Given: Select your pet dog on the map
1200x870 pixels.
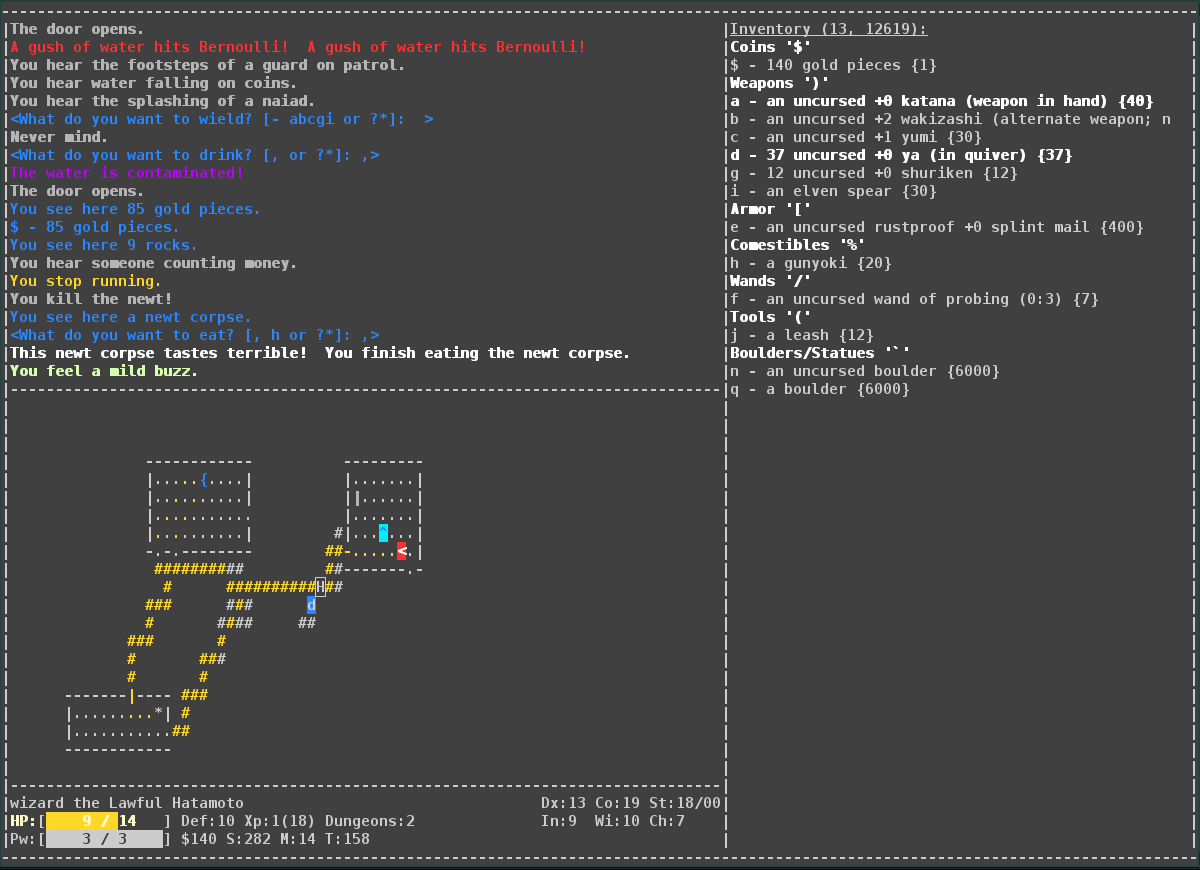Looking at the screenshot, I should pyautogui.click(x=312, y=605).
